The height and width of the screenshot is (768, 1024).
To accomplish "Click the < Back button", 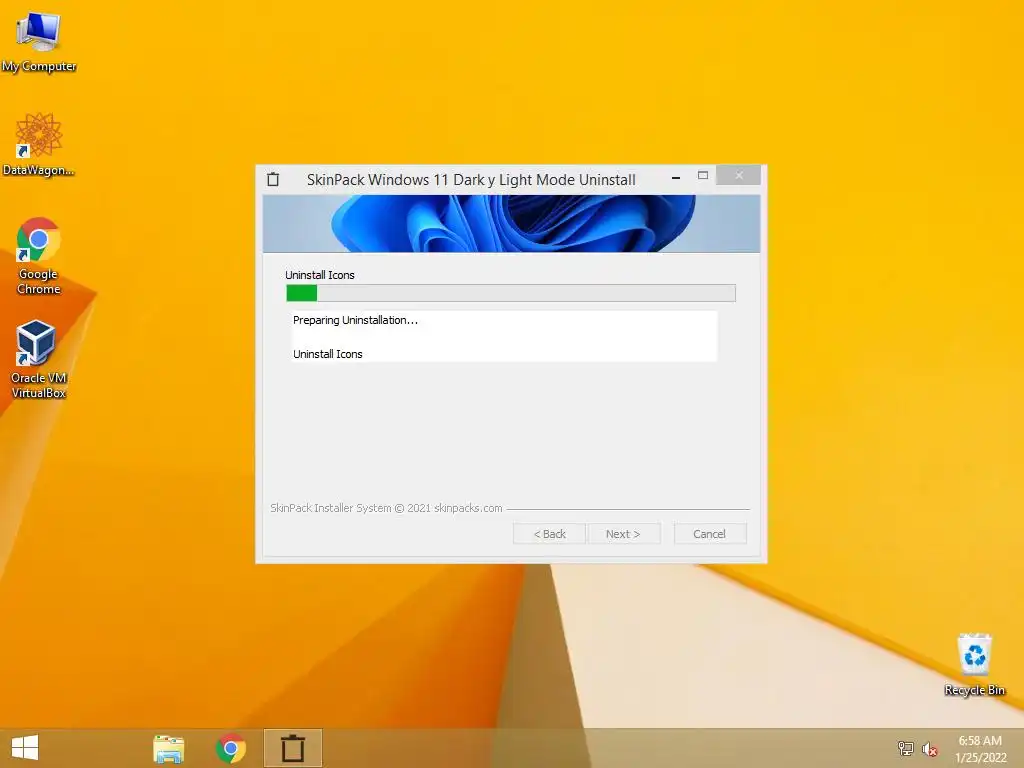I will click(x=549, y=534).
